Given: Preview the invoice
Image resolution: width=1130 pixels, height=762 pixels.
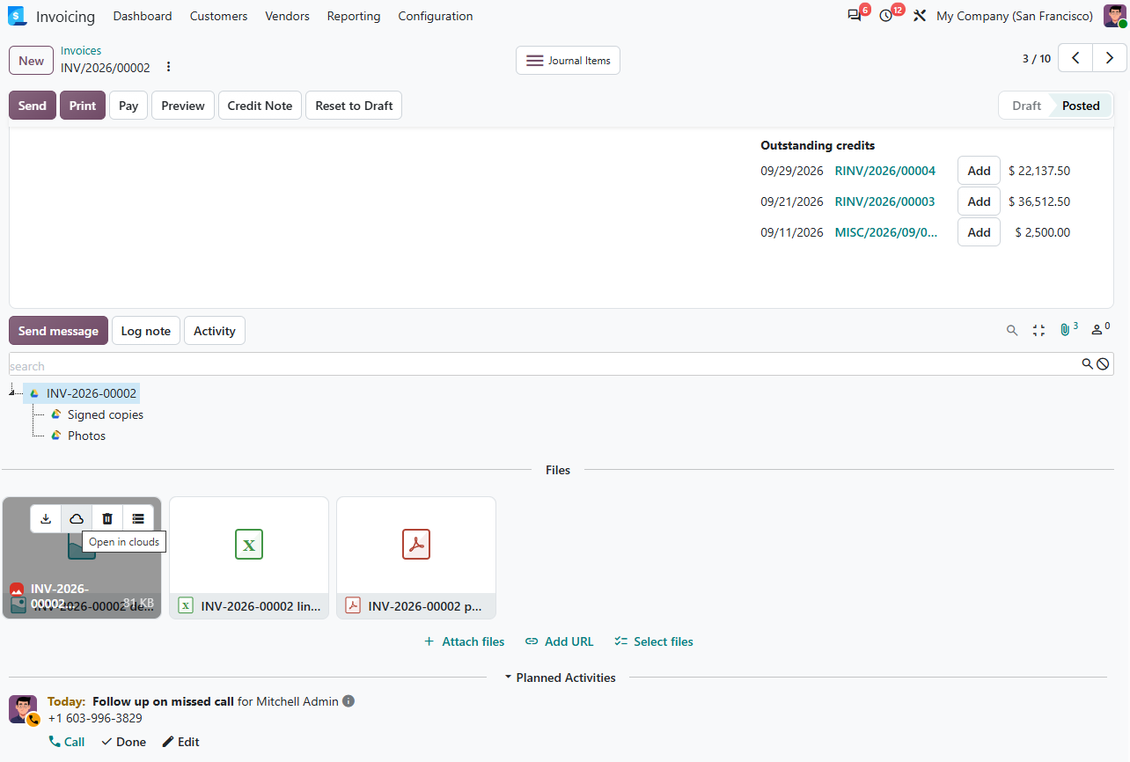Looking at the screenshot, I should (183, 105).
